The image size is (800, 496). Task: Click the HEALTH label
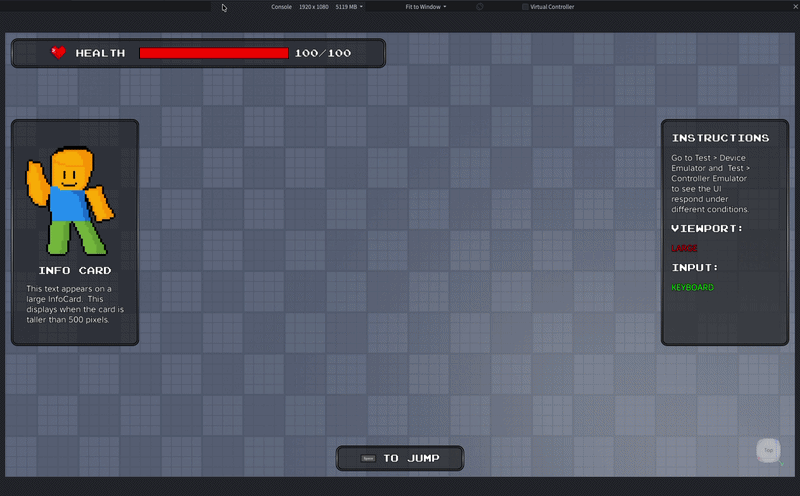coord(100,53)
